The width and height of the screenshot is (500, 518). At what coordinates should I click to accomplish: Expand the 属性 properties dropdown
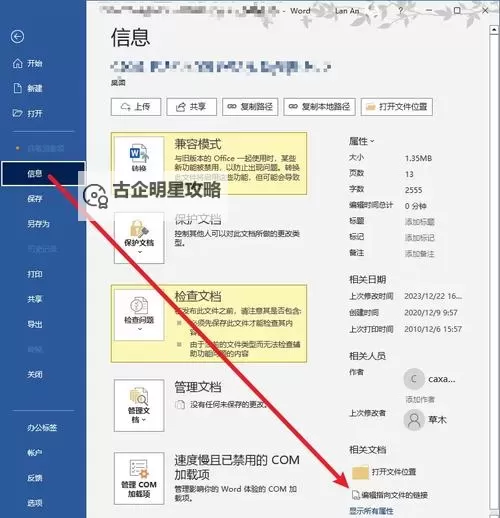[361, 141]
